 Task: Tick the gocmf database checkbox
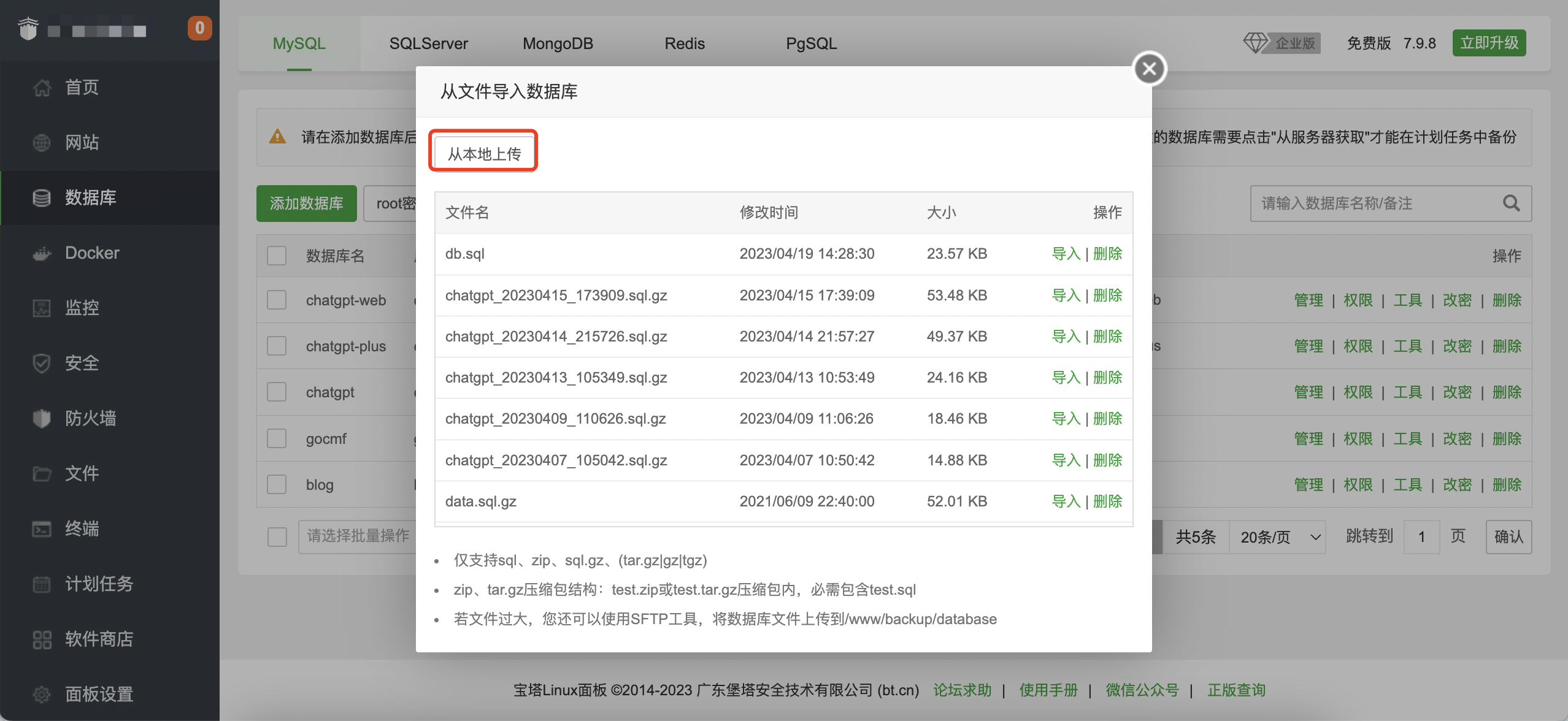click(277, 439)
